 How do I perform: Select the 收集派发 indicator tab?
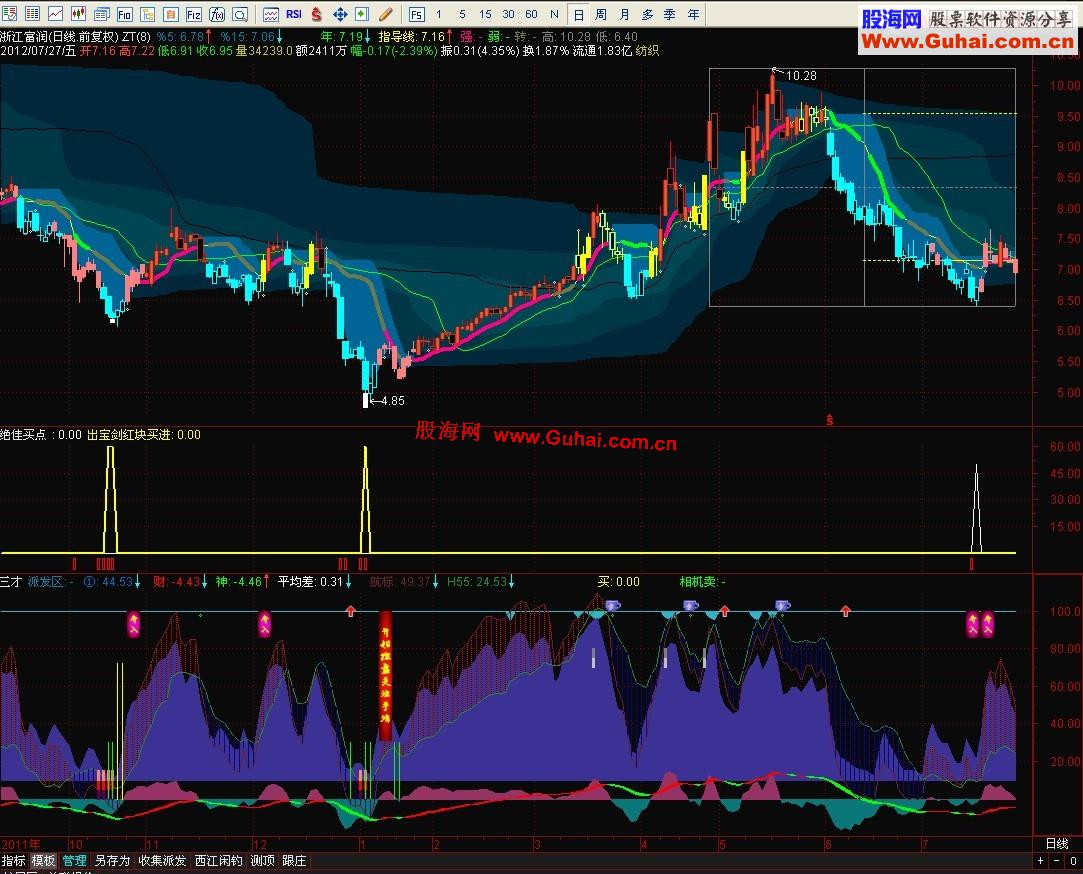click(x=162, y=860)
